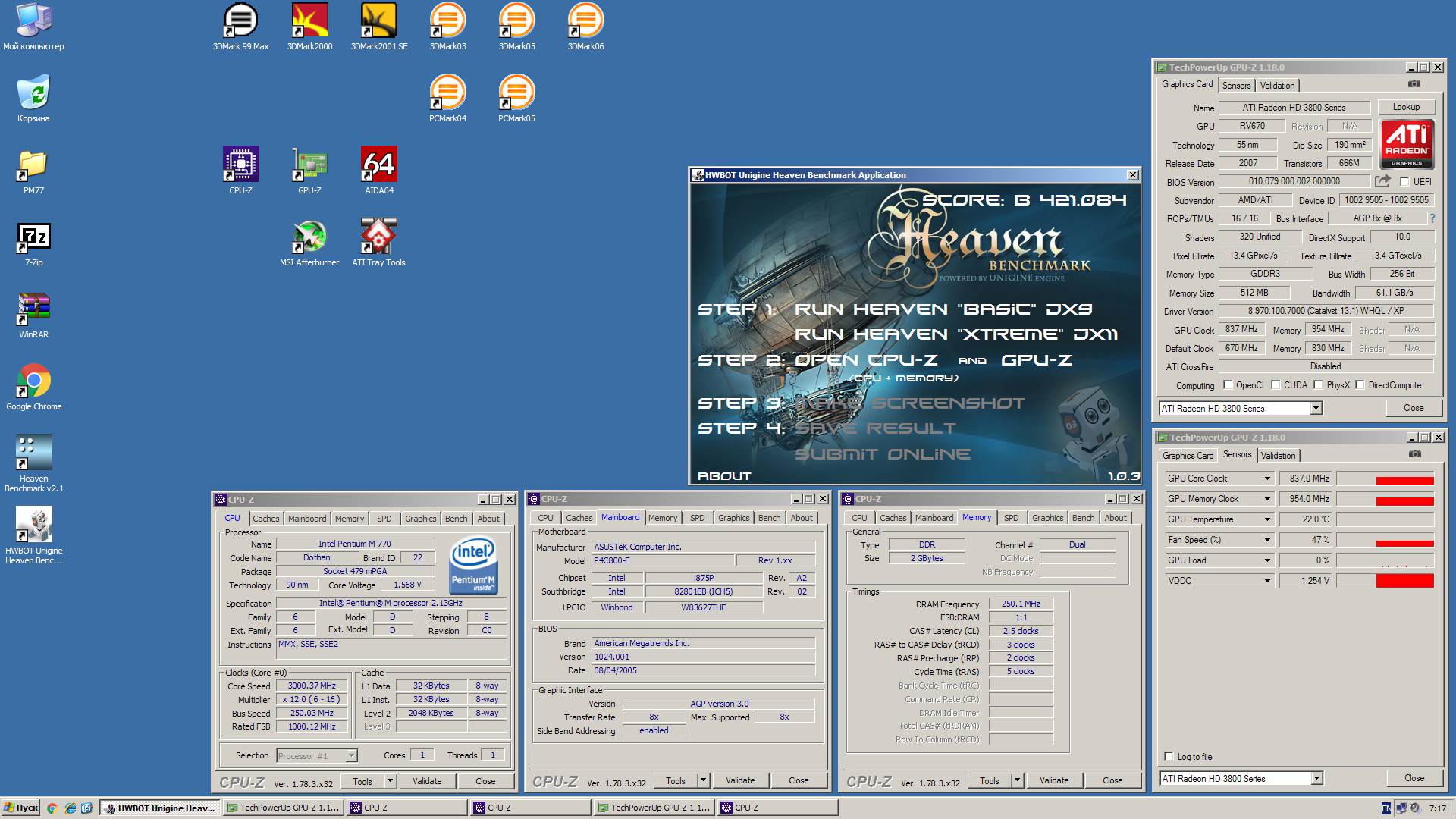
Task: Switch to HWBOT Unigine Heaven taskbar button
Action: [x=160, y=808]
